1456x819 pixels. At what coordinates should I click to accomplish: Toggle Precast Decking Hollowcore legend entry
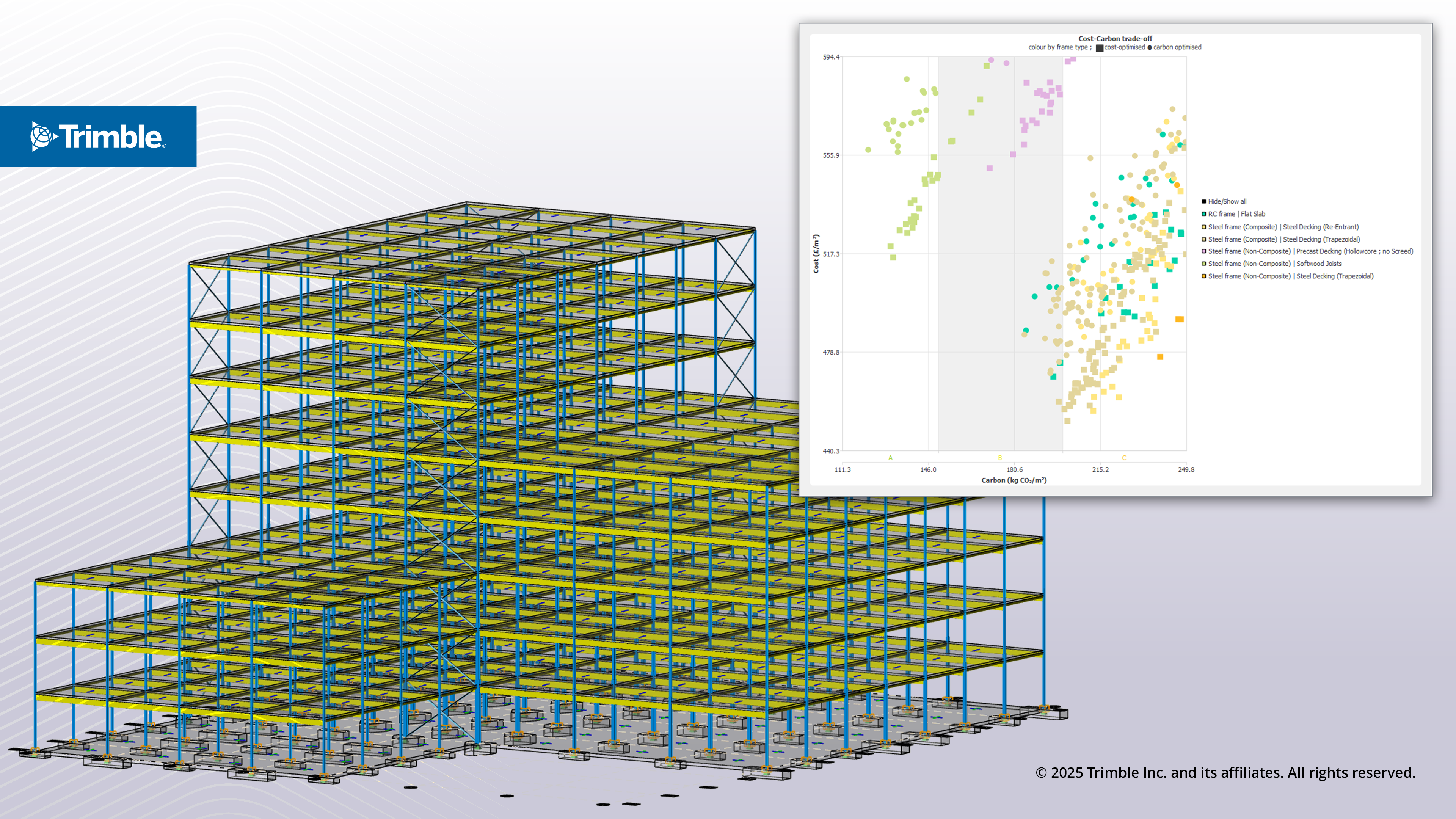1307,251
